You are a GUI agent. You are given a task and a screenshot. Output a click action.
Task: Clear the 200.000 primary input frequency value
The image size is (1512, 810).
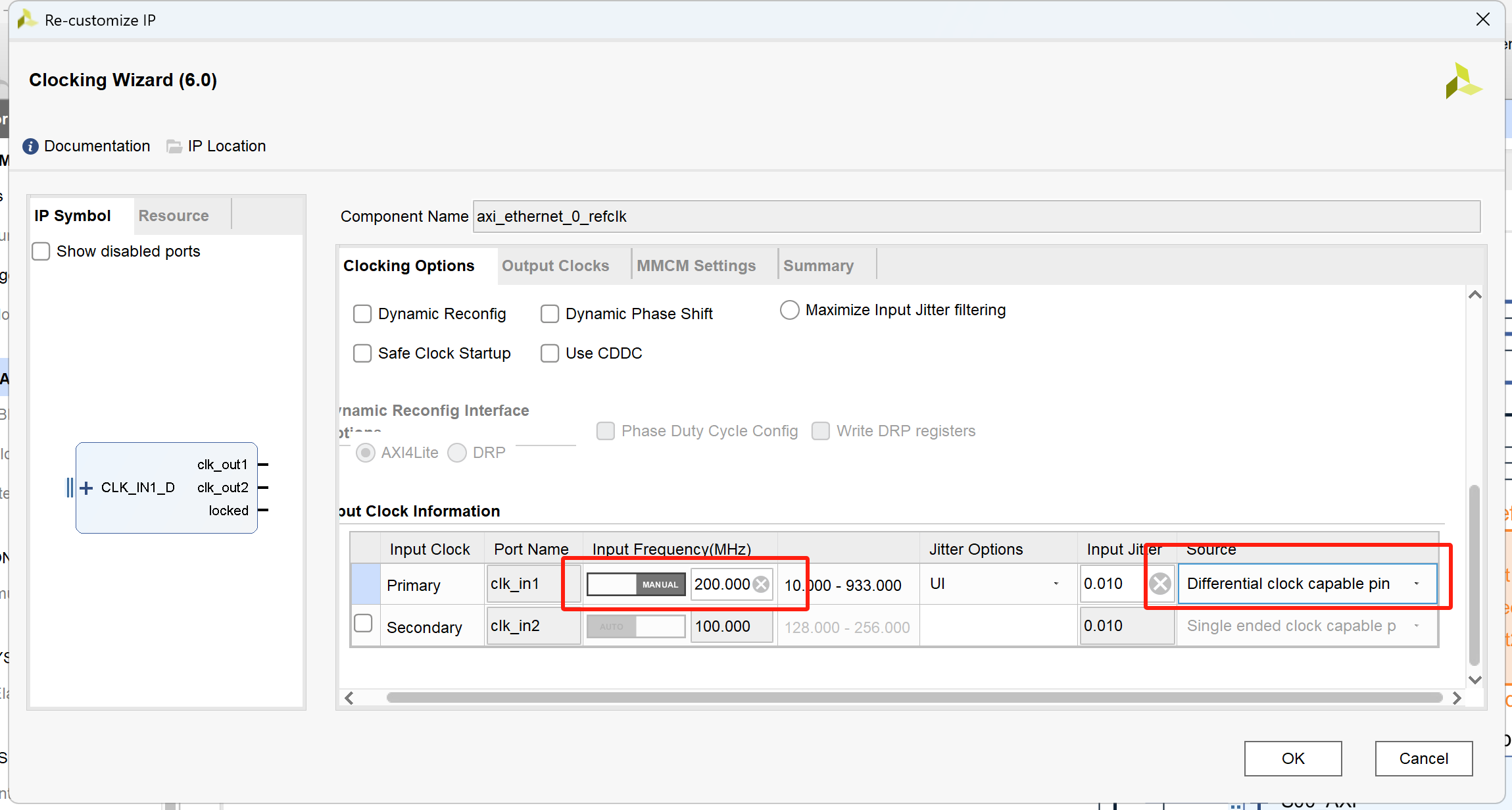(x=761, y=584)
